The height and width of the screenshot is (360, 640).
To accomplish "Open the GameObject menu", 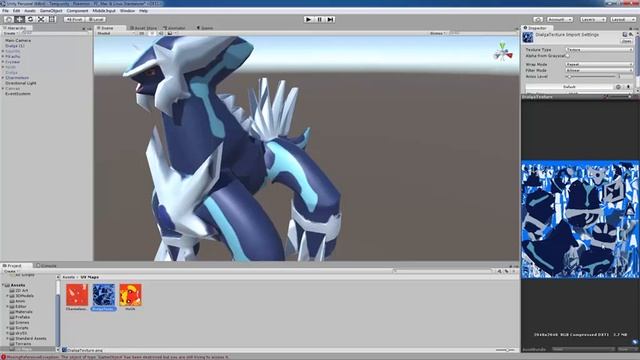I will coord(51,11).
